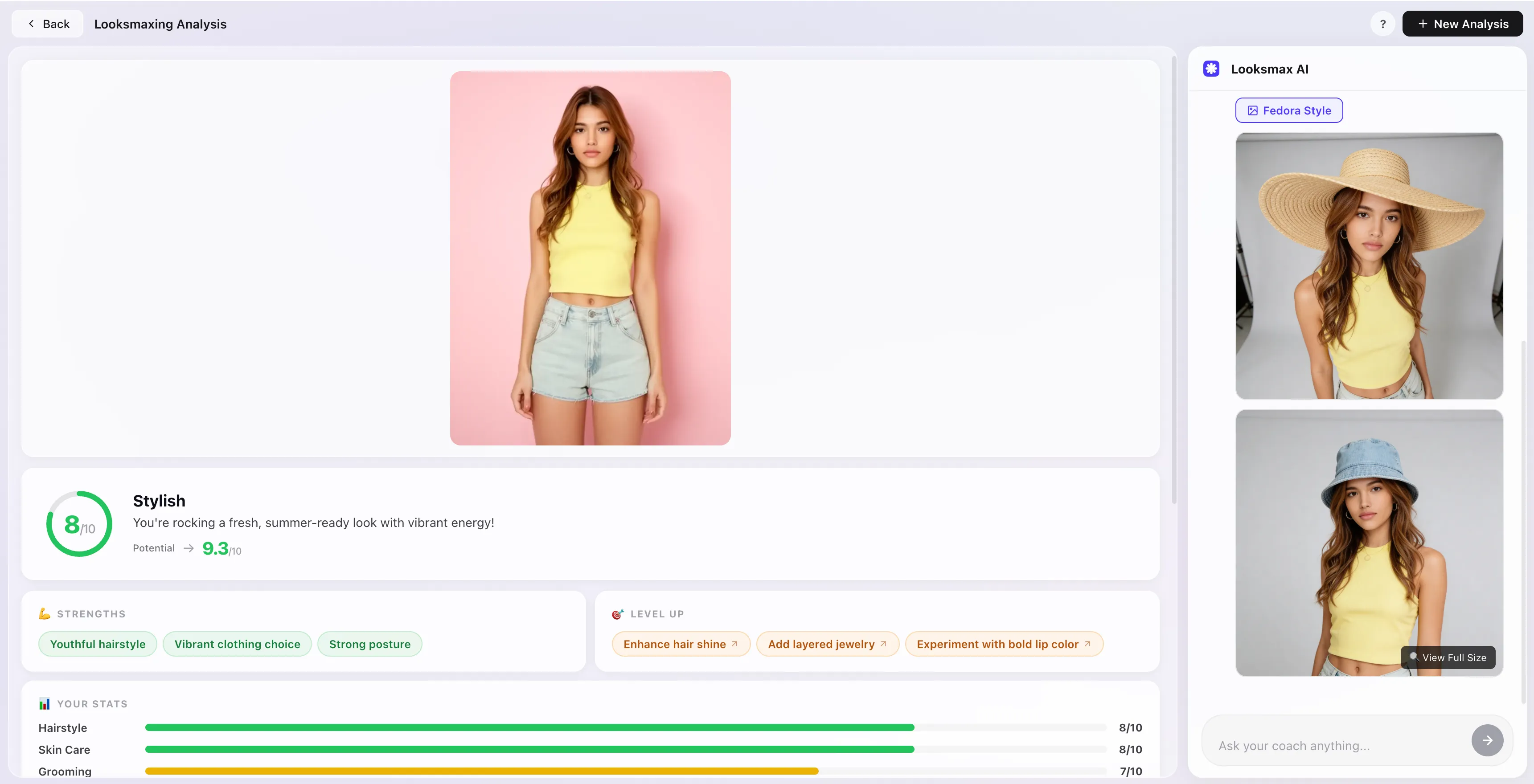Screen dimensions: 1534x784
Task: Select the Experiment with bold lip color suggestion
Action: point(1003,644)
